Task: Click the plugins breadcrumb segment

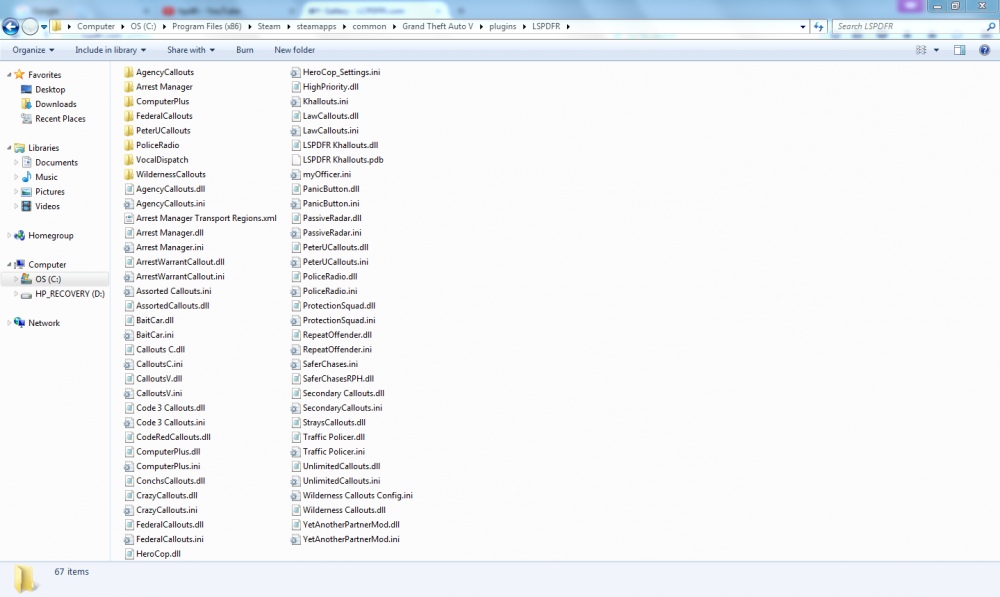Action: (503, 26)
